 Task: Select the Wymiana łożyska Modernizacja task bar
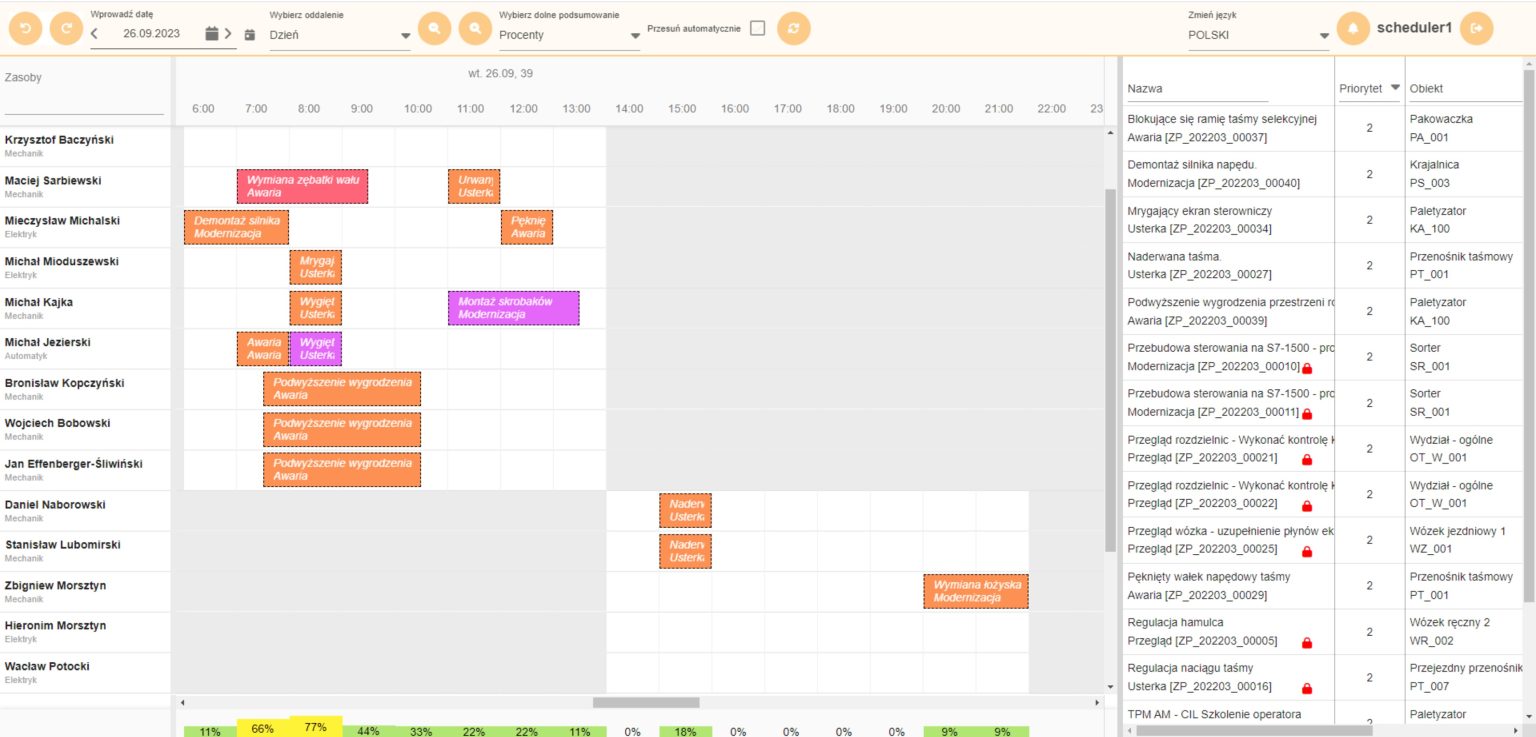pyautogui.click(x=977, y=590)
